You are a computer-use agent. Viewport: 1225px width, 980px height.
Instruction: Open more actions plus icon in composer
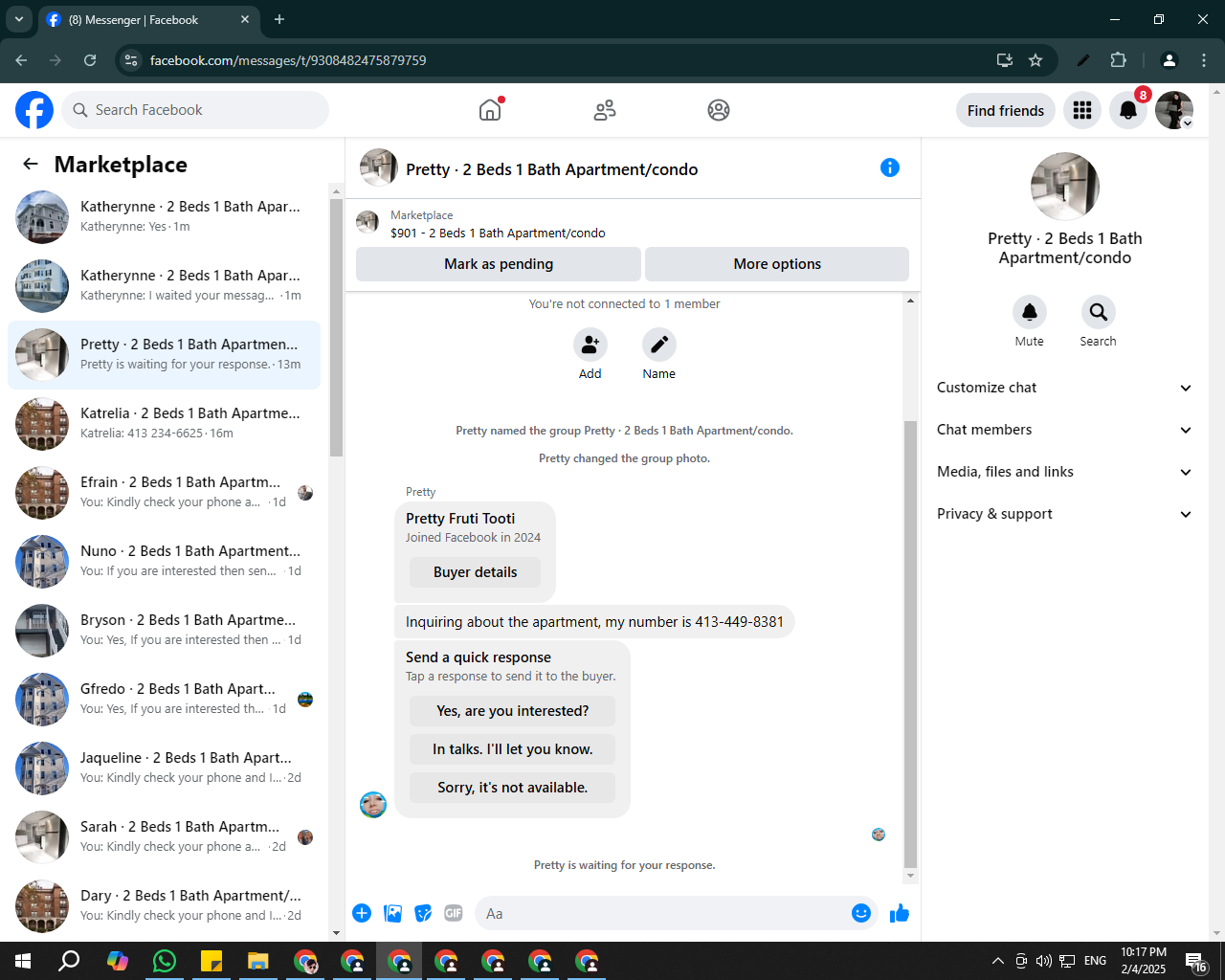coord(362,913)
